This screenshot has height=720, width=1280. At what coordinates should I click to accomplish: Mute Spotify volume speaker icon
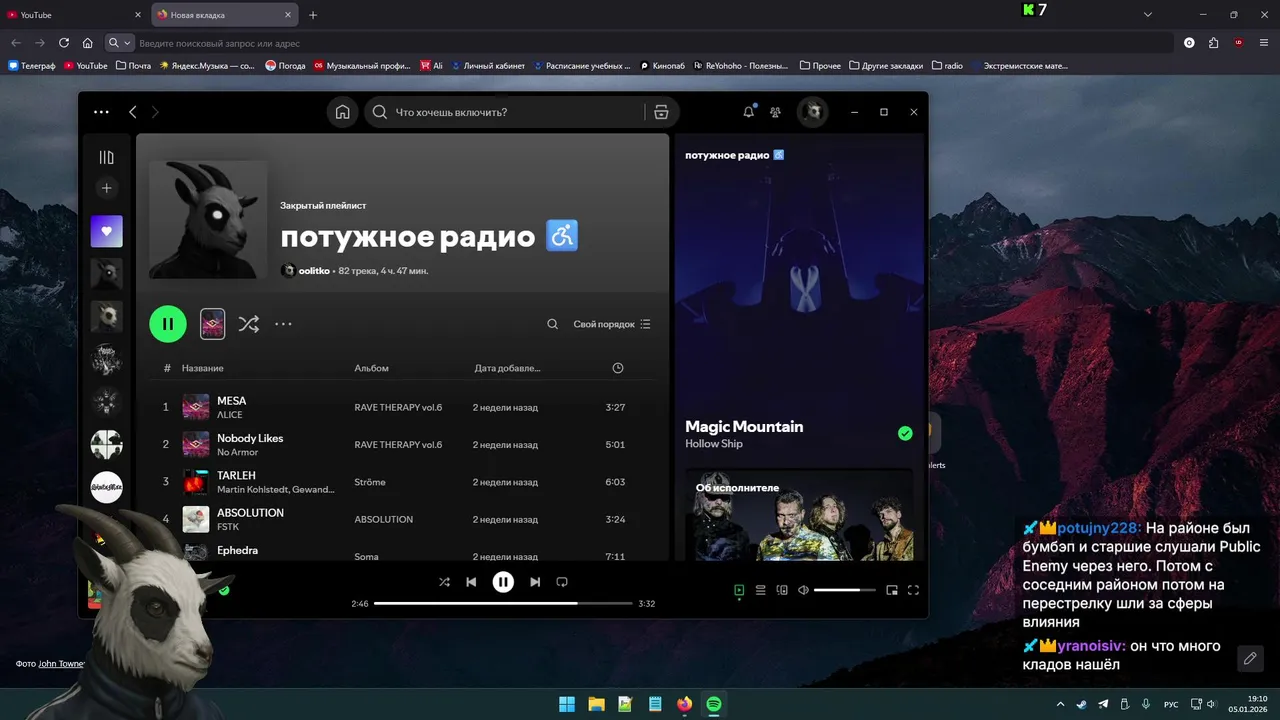click(x=803, y=590)
